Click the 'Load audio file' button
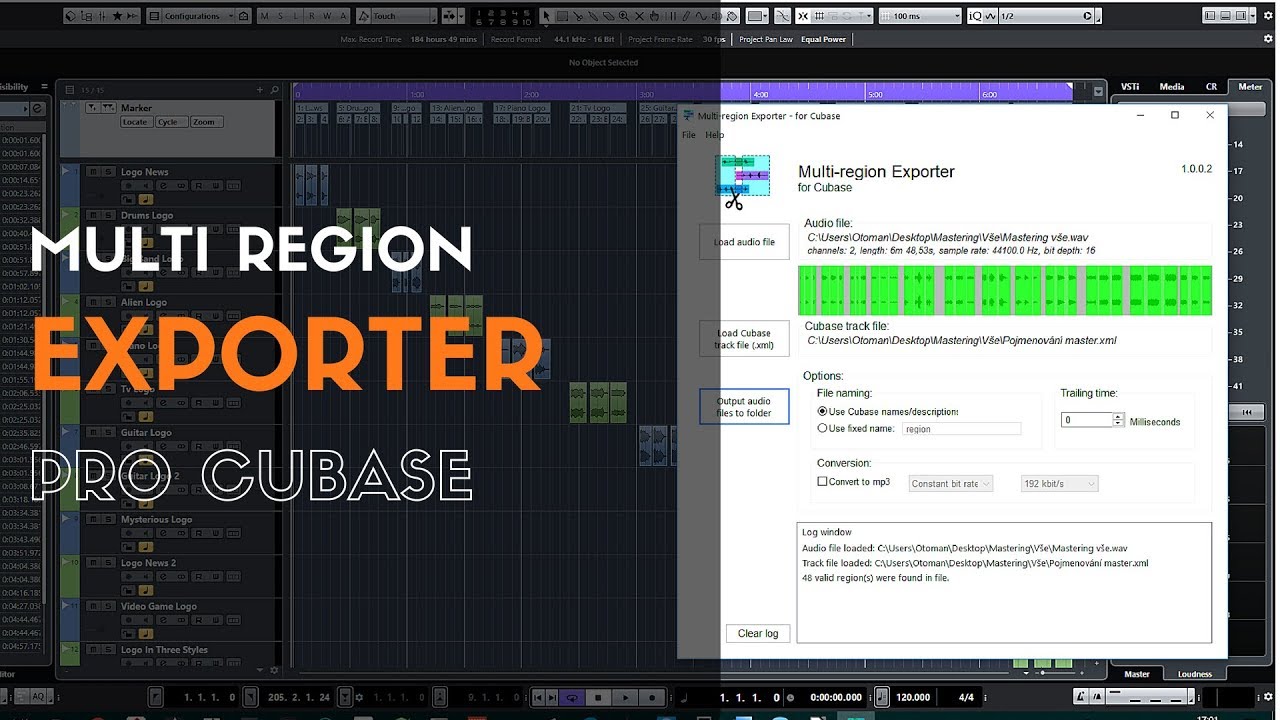Image resolution: width=1280 pixels, height=720 pixels. click(744, 242)
